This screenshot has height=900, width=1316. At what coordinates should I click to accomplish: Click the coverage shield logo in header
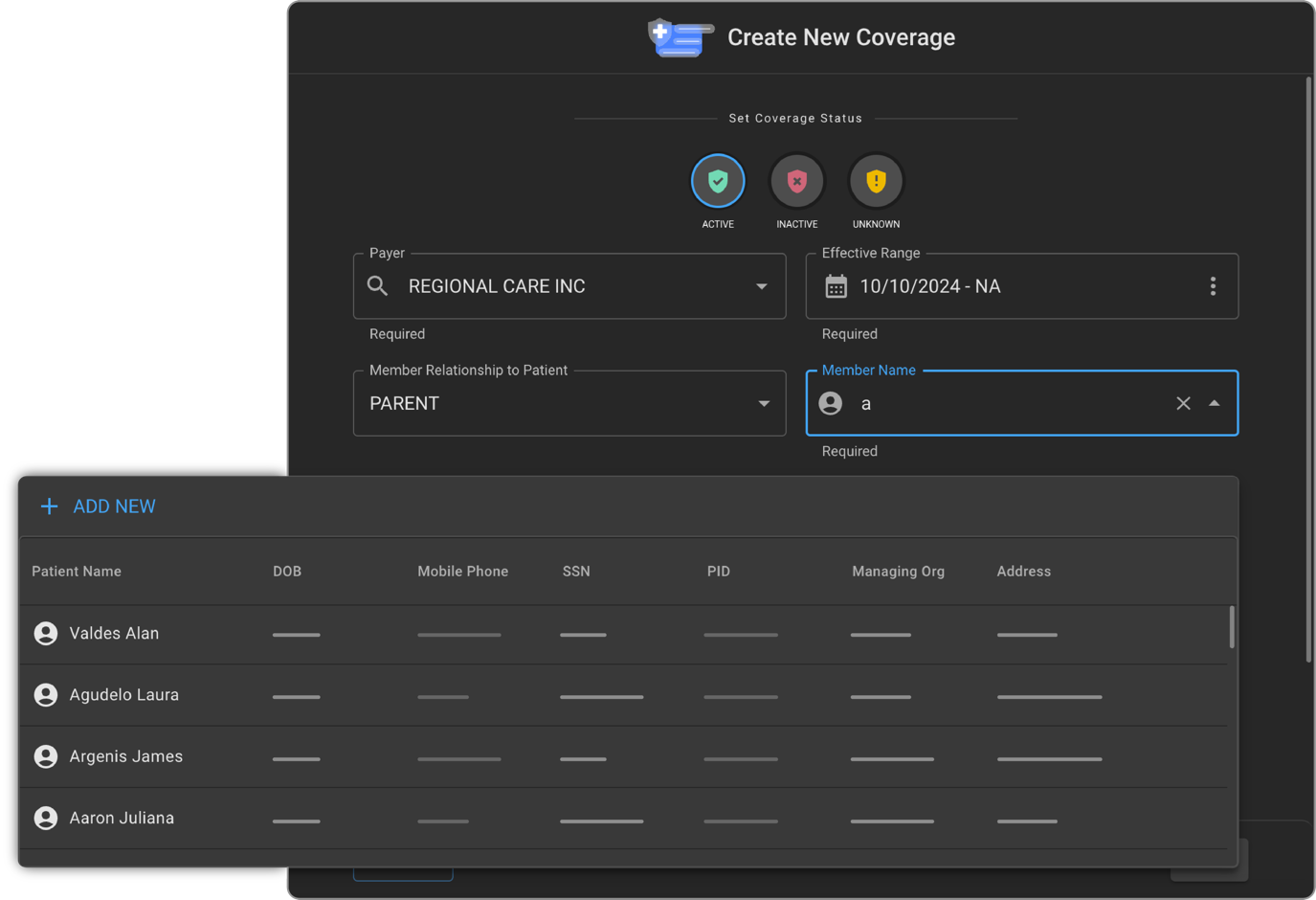pyautogui.click(x=680, y=37)
